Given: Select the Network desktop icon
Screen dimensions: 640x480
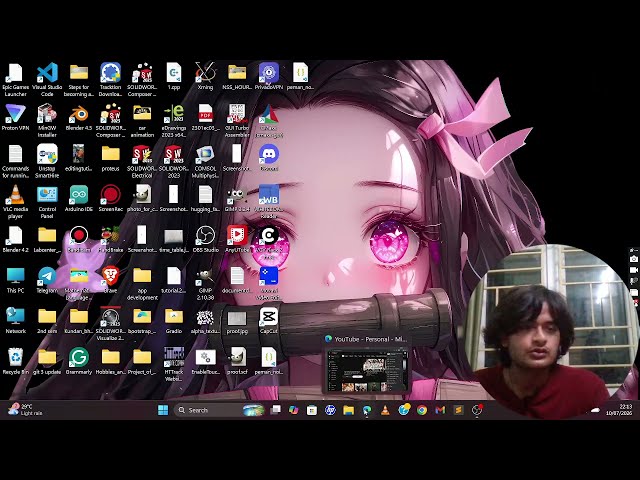Looking at the screenshot, I should click(x=16, y=320).
